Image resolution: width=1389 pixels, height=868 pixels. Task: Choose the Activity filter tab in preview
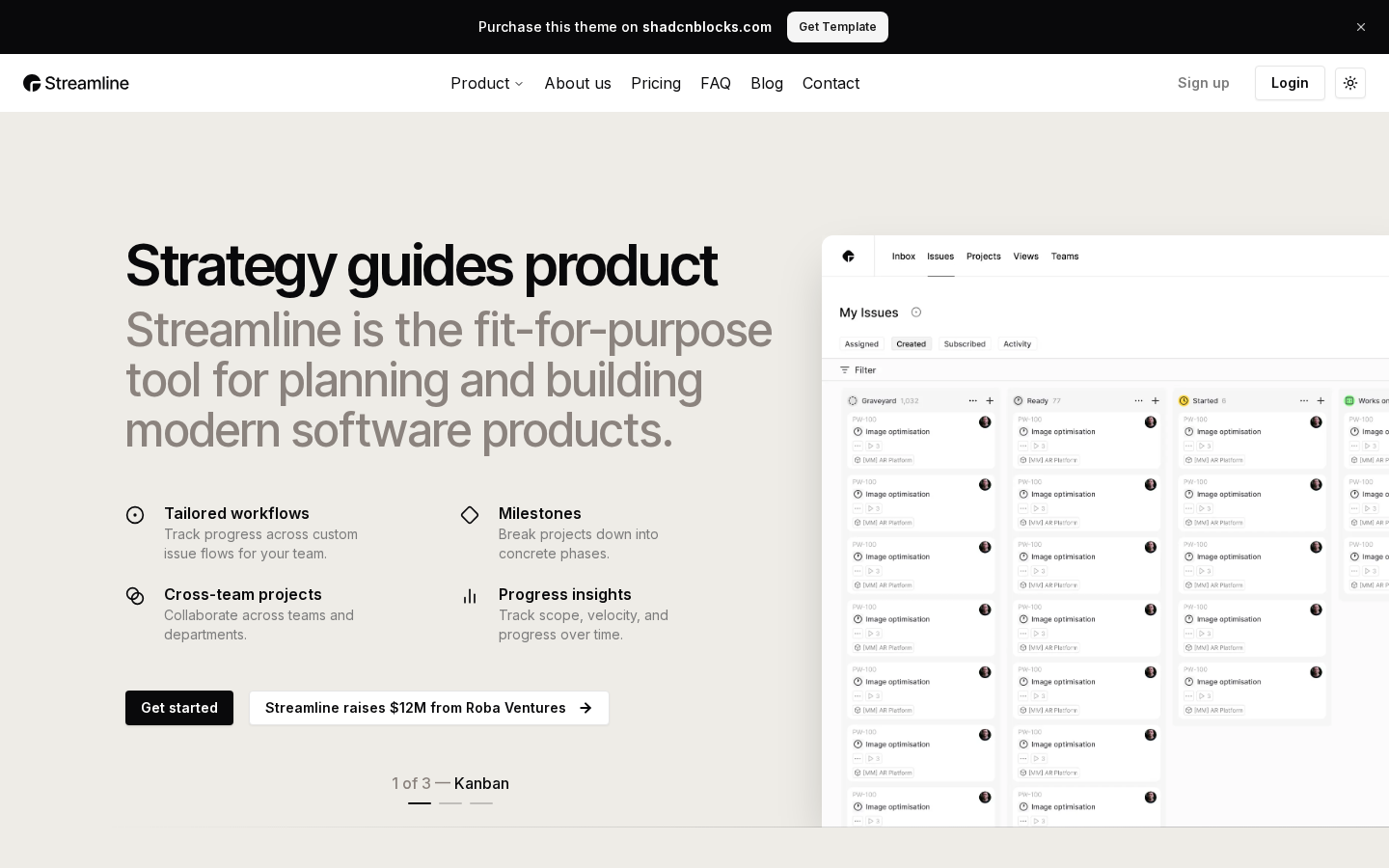1018,344
